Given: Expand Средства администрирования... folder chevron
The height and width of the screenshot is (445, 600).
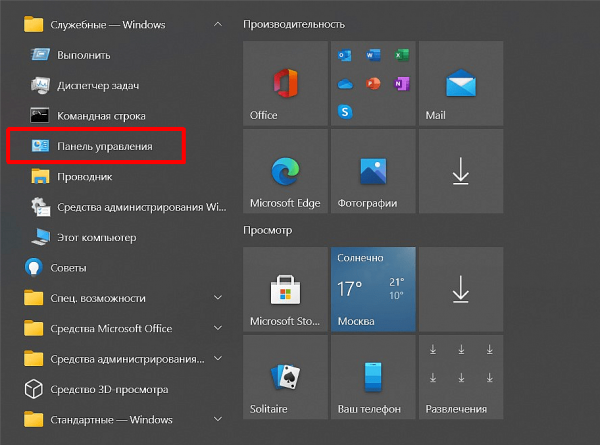Looking at the screenshot, I should coord(218,359).
